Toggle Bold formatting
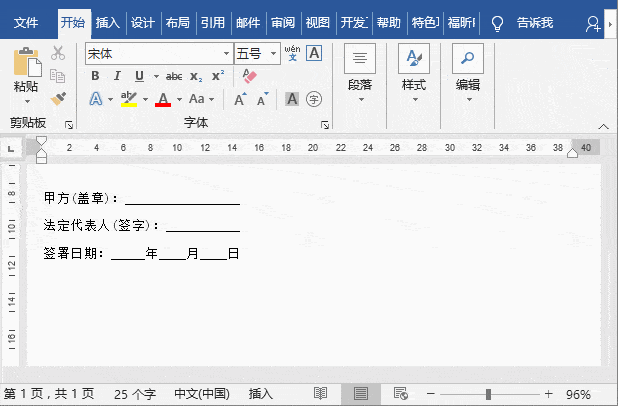Image resolution: width=618 pixels, height=406 pixels. click(96, 76)
